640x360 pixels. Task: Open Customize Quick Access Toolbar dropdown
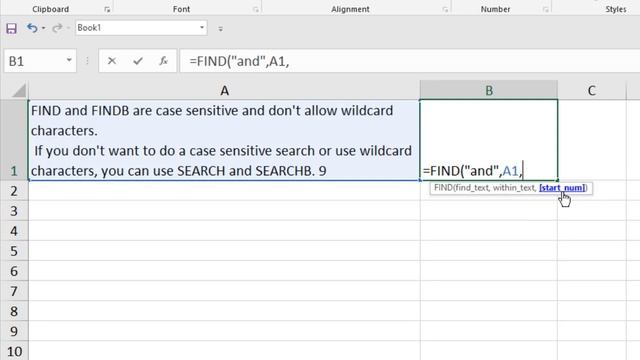coord(220,29)
